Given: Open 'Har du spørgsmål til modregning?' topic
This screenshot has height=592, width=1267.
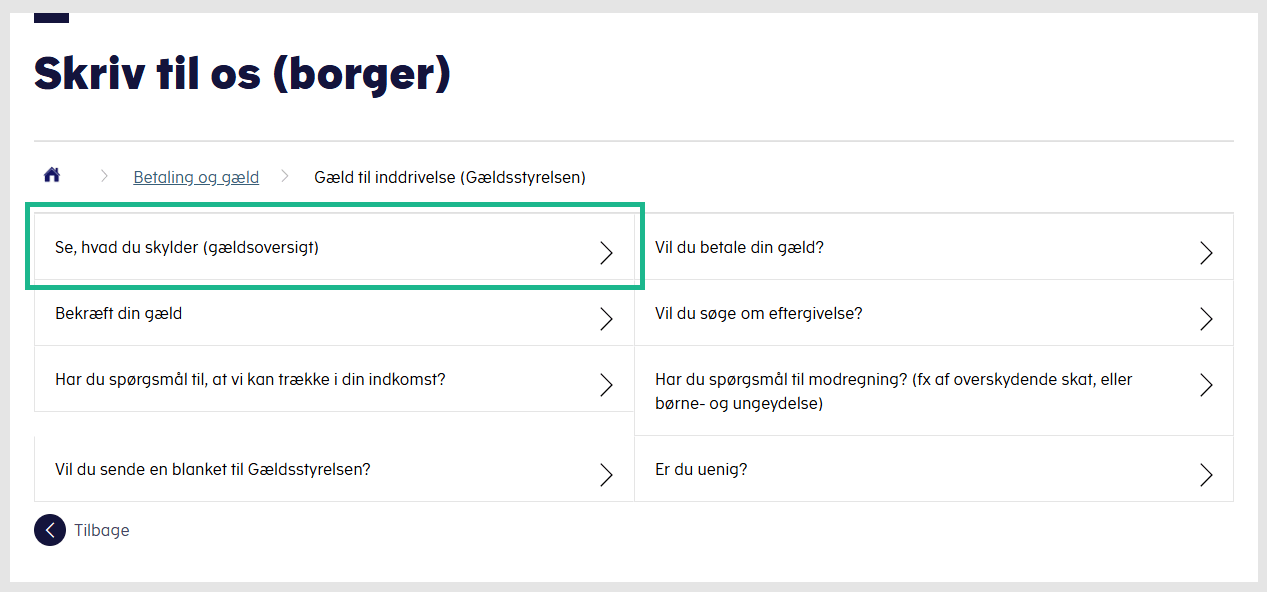Looking at the screenshot, I should click(893, 391).
